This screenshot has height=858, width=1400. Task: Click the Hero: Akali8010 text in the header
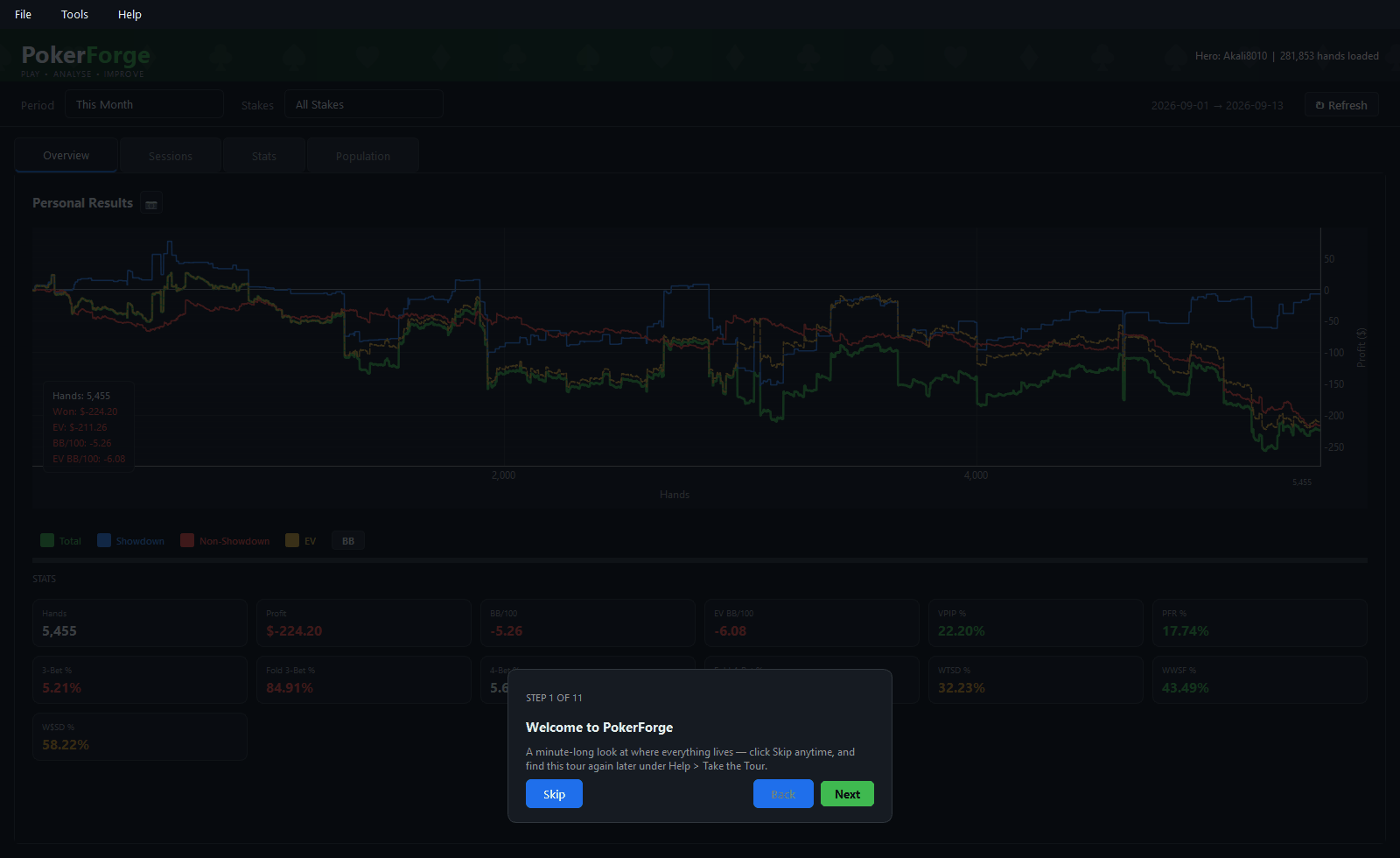[x=1231, y=56]
